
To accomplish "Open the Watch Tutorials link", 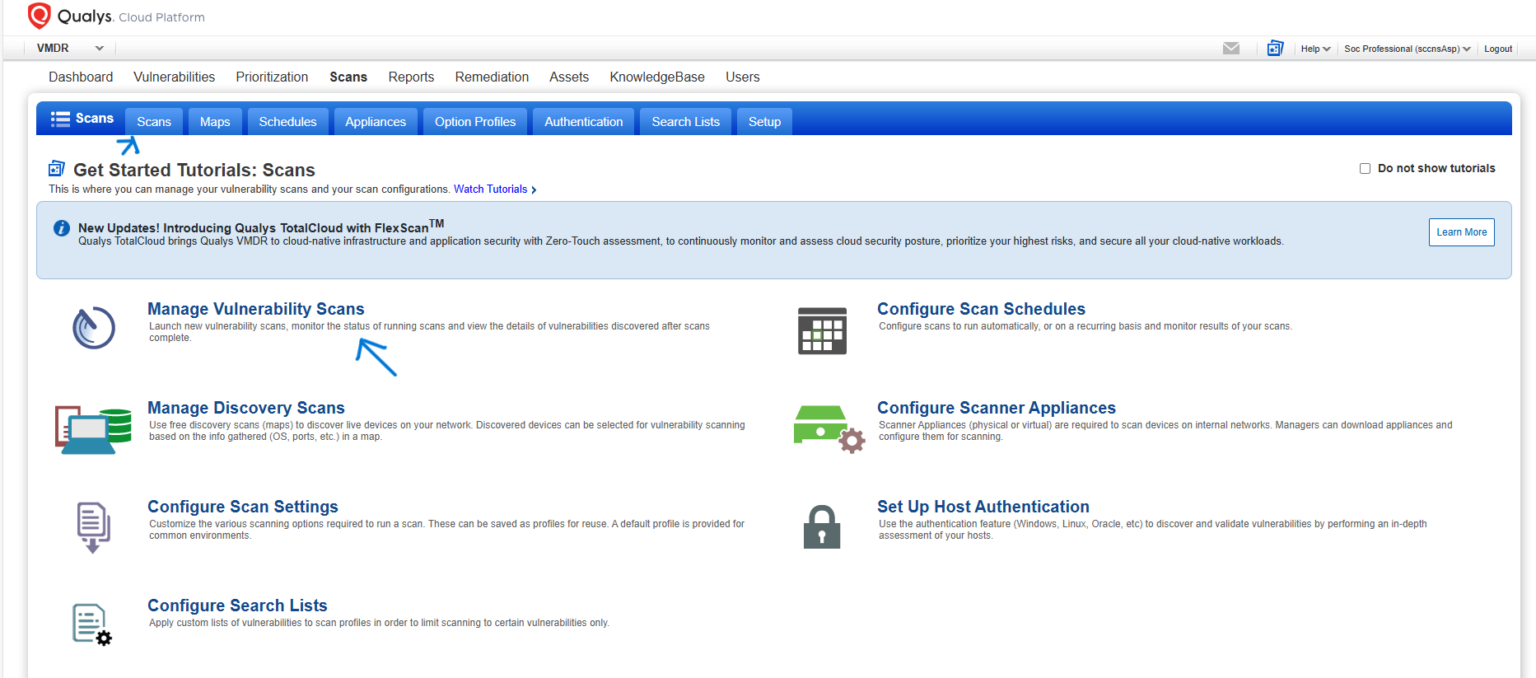I will pyautogui.click(x=490, y=189).
